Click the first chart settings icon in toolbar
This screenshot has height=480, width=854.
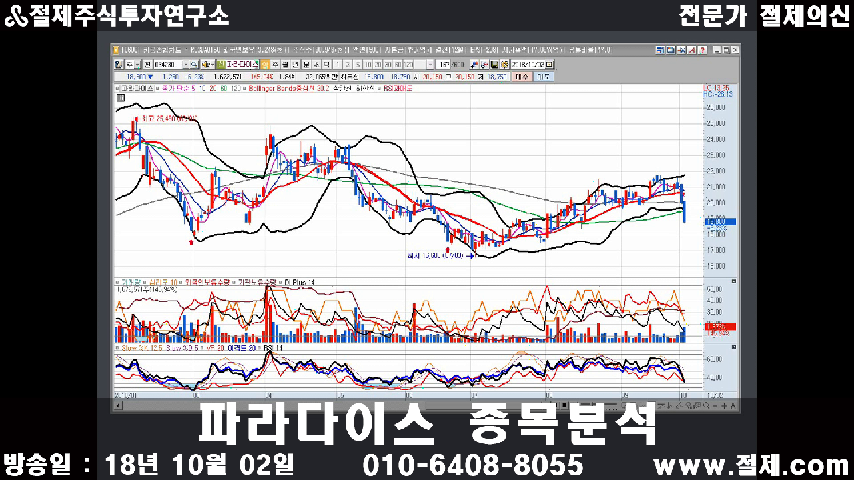[x=118, y=64]
